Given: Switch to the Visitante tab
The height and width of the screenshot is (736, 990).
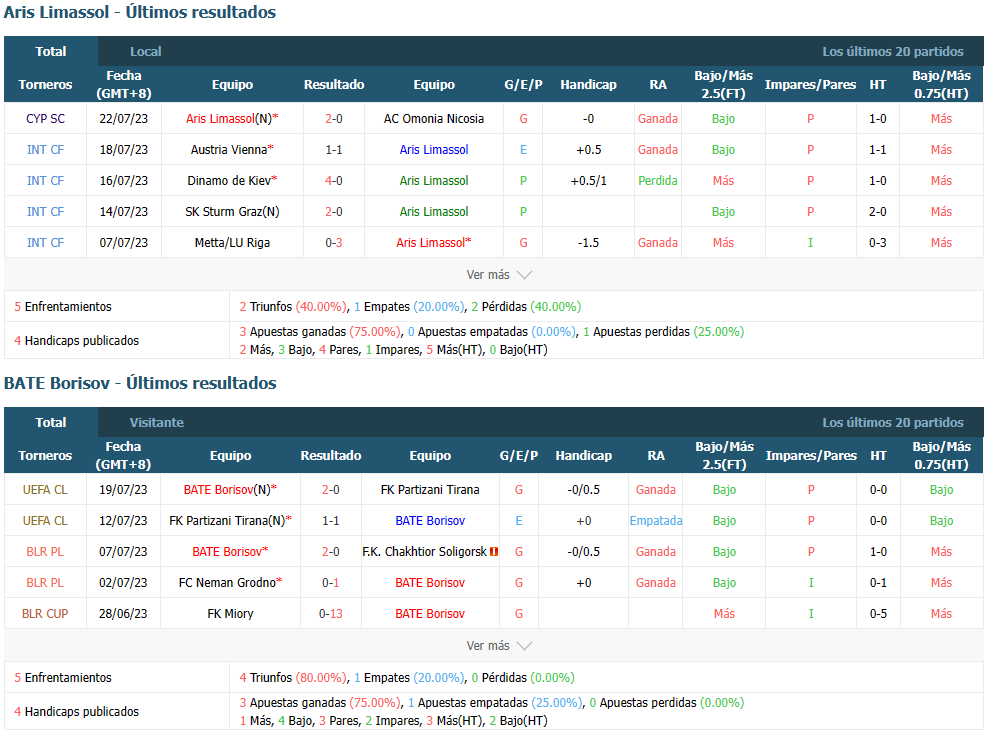Looking at the screenshot, I should coord(157,423).
